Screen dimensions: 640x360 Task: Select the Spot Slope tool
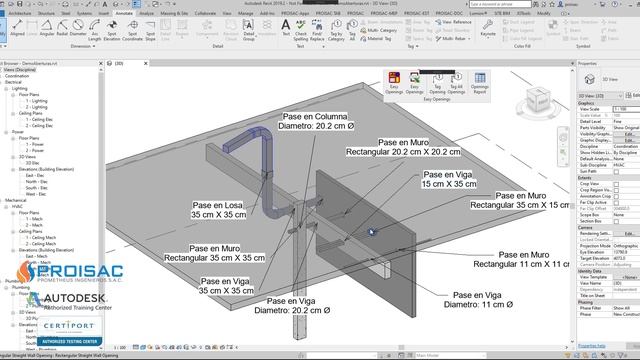150,31
